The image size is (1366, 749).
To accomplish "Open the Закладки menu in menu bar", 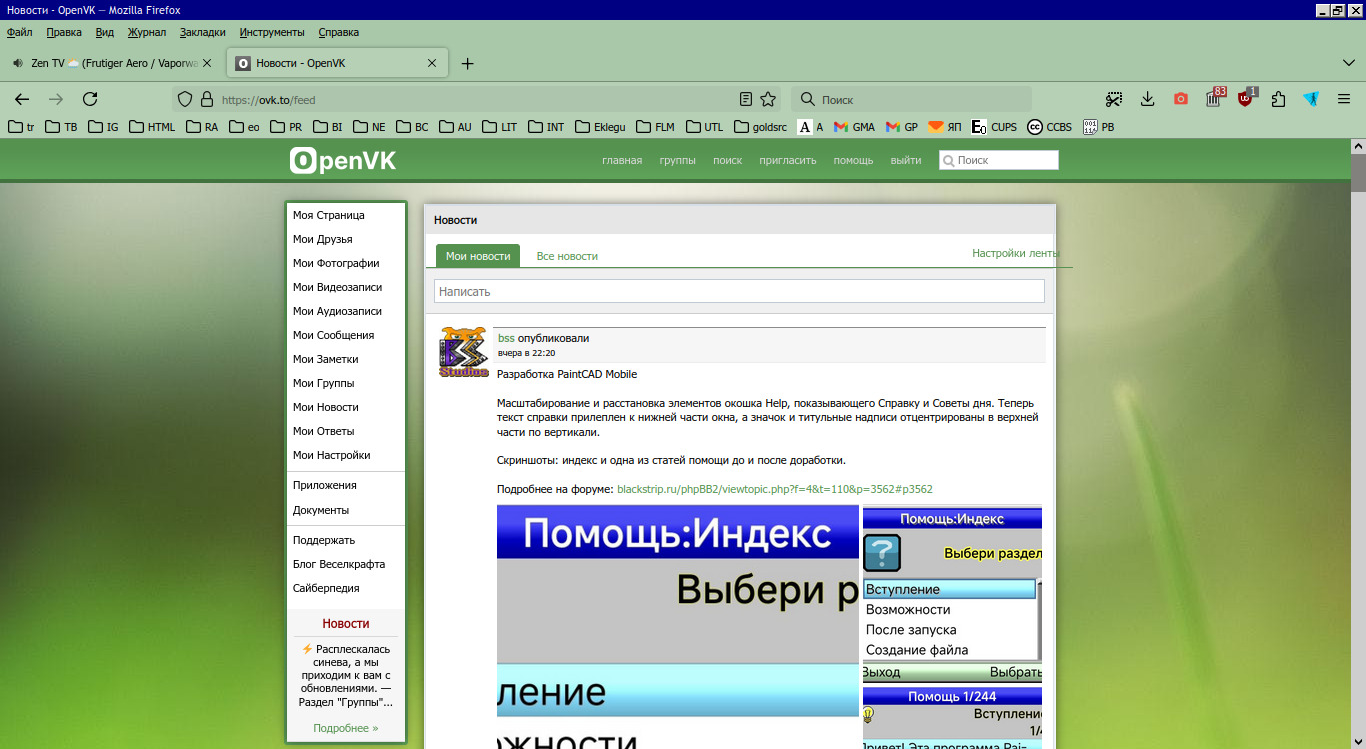I will pyautogui.click(x=203, y=32).
